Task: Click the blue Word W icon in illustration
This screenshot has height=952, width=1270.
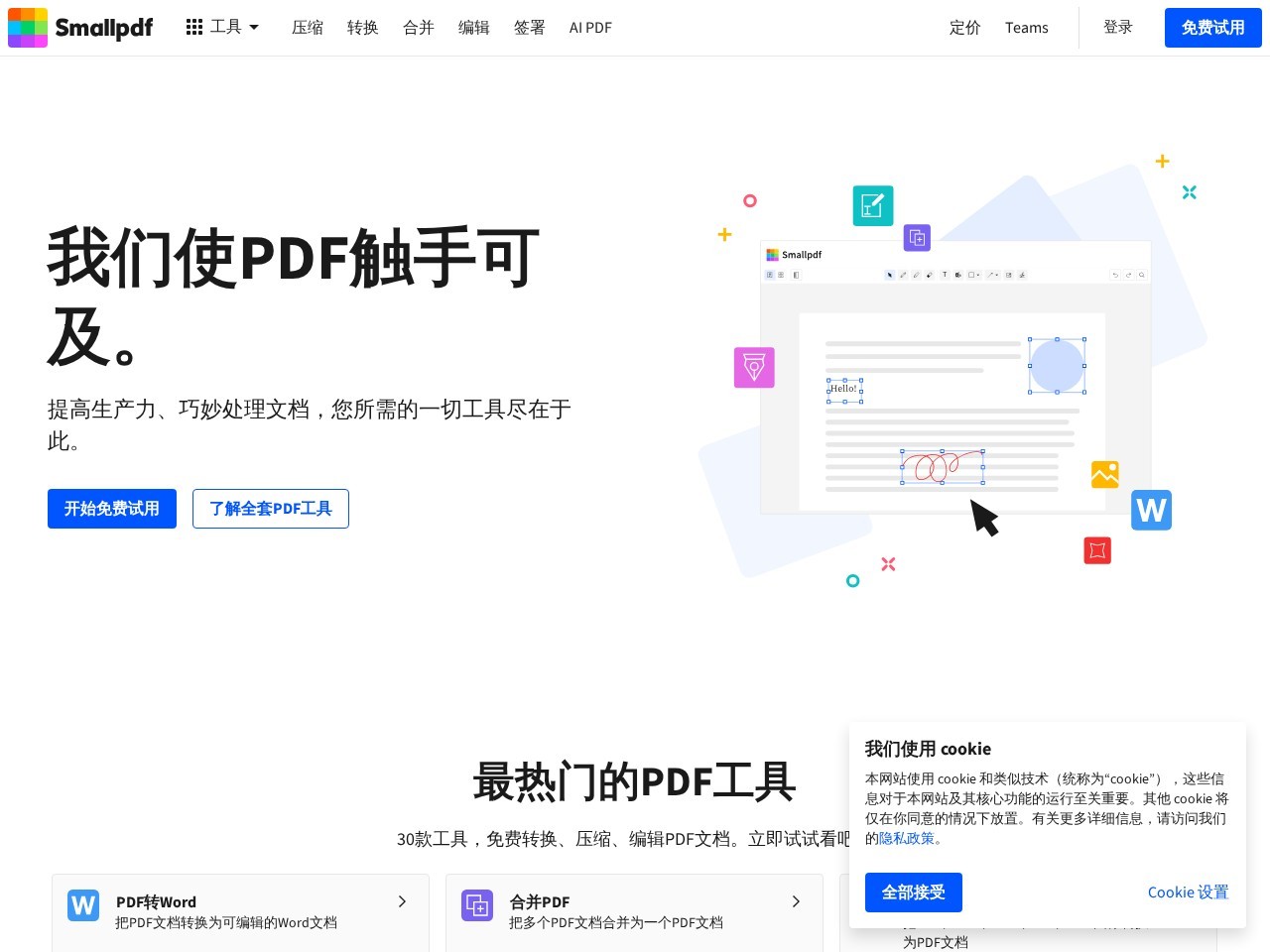Action: click(x=1152, y=510)
